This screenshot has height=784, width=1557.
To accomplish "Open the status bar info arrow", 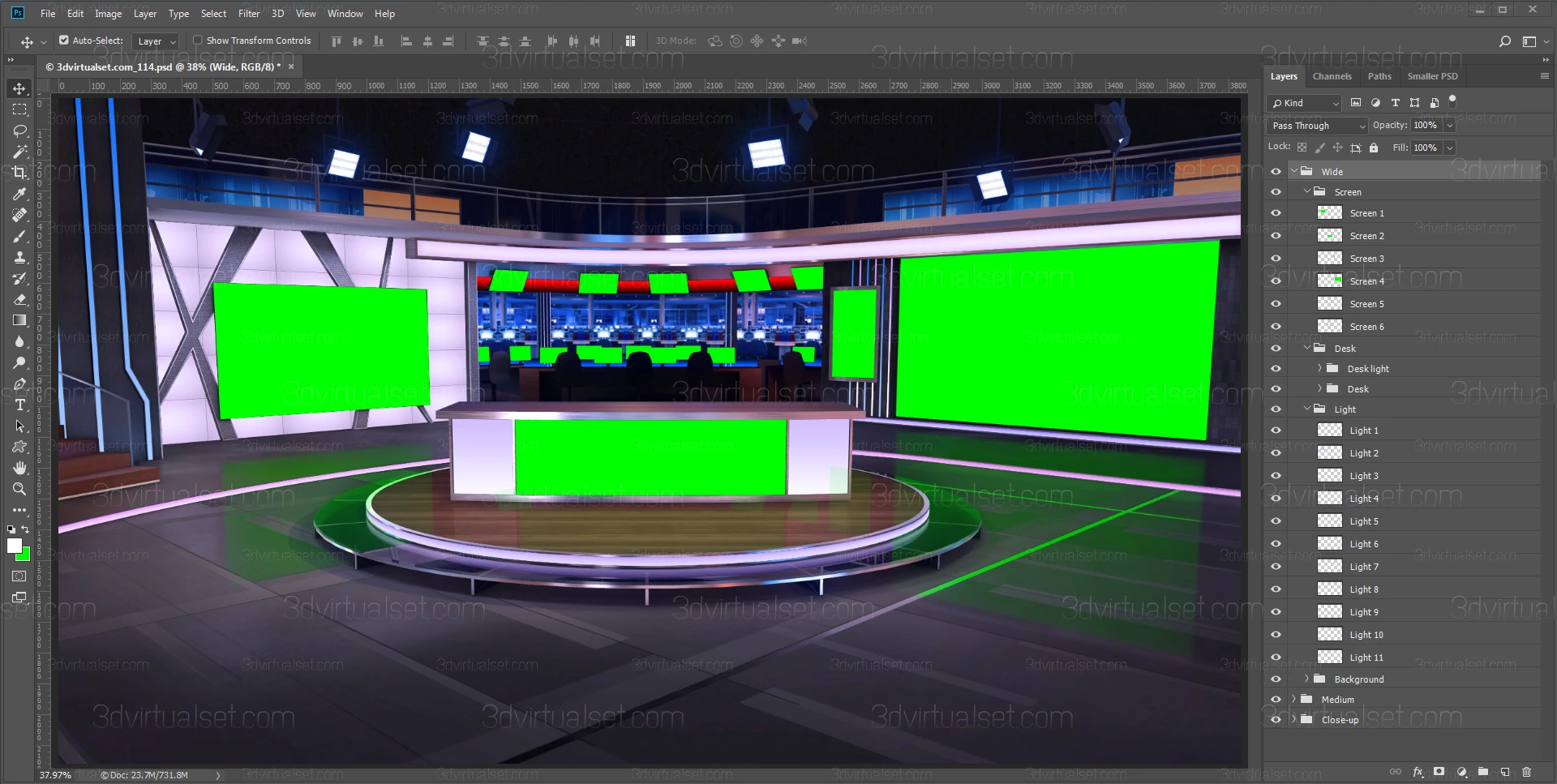I will point(217,775).
